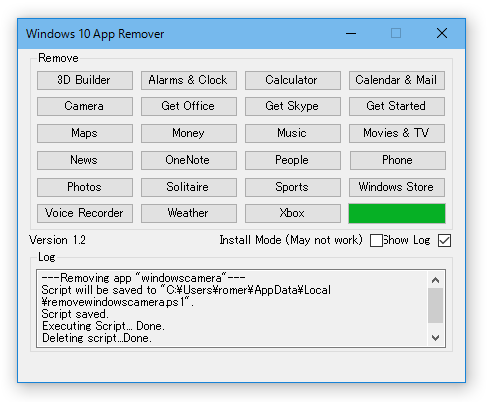Click the 'Removing app windowscamera' log line
This screenshot has width=487, height=402.
143,278
